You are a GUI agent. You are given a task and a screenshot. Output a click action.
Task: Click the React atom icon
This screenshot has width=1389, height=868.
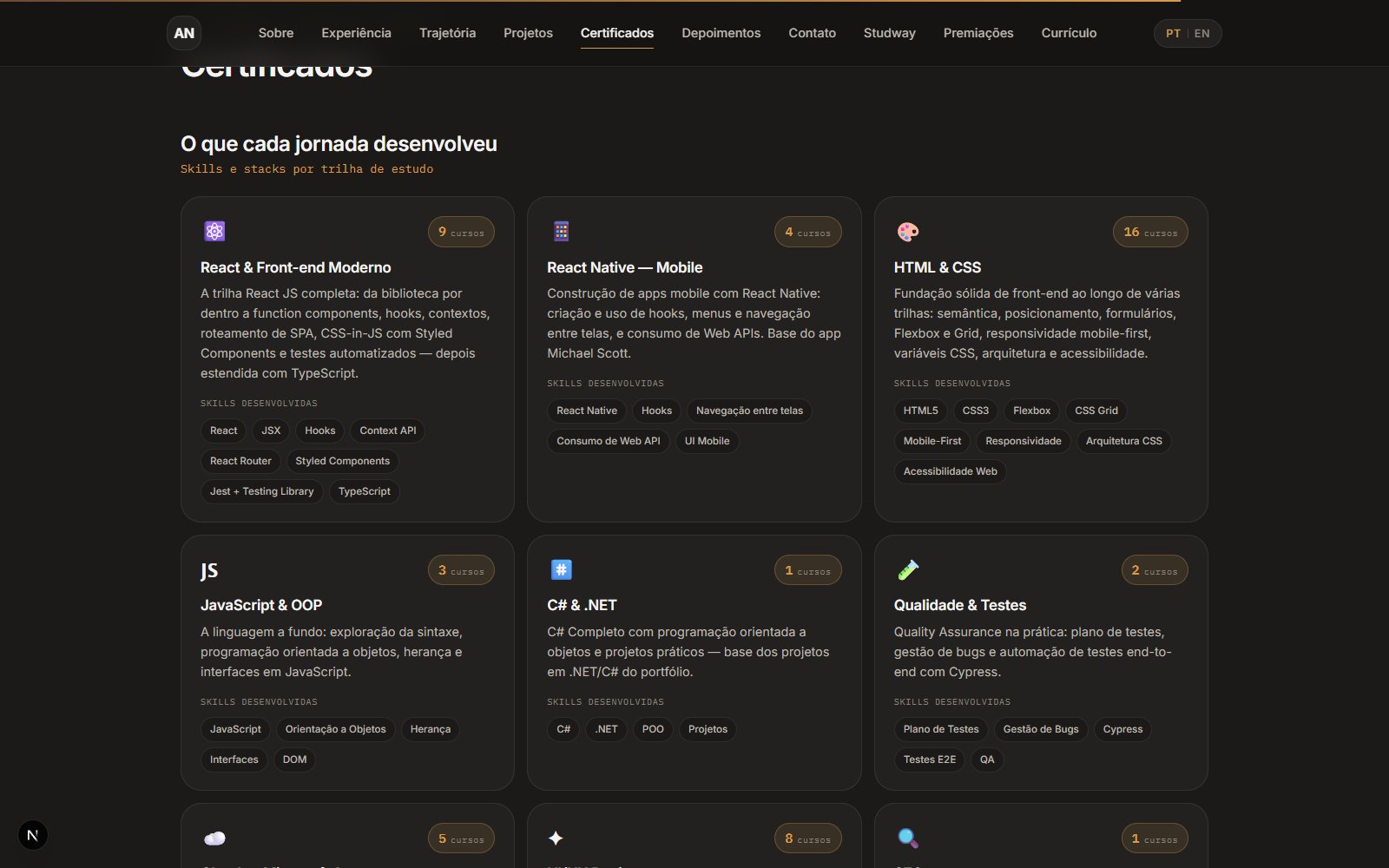(214, 231)
